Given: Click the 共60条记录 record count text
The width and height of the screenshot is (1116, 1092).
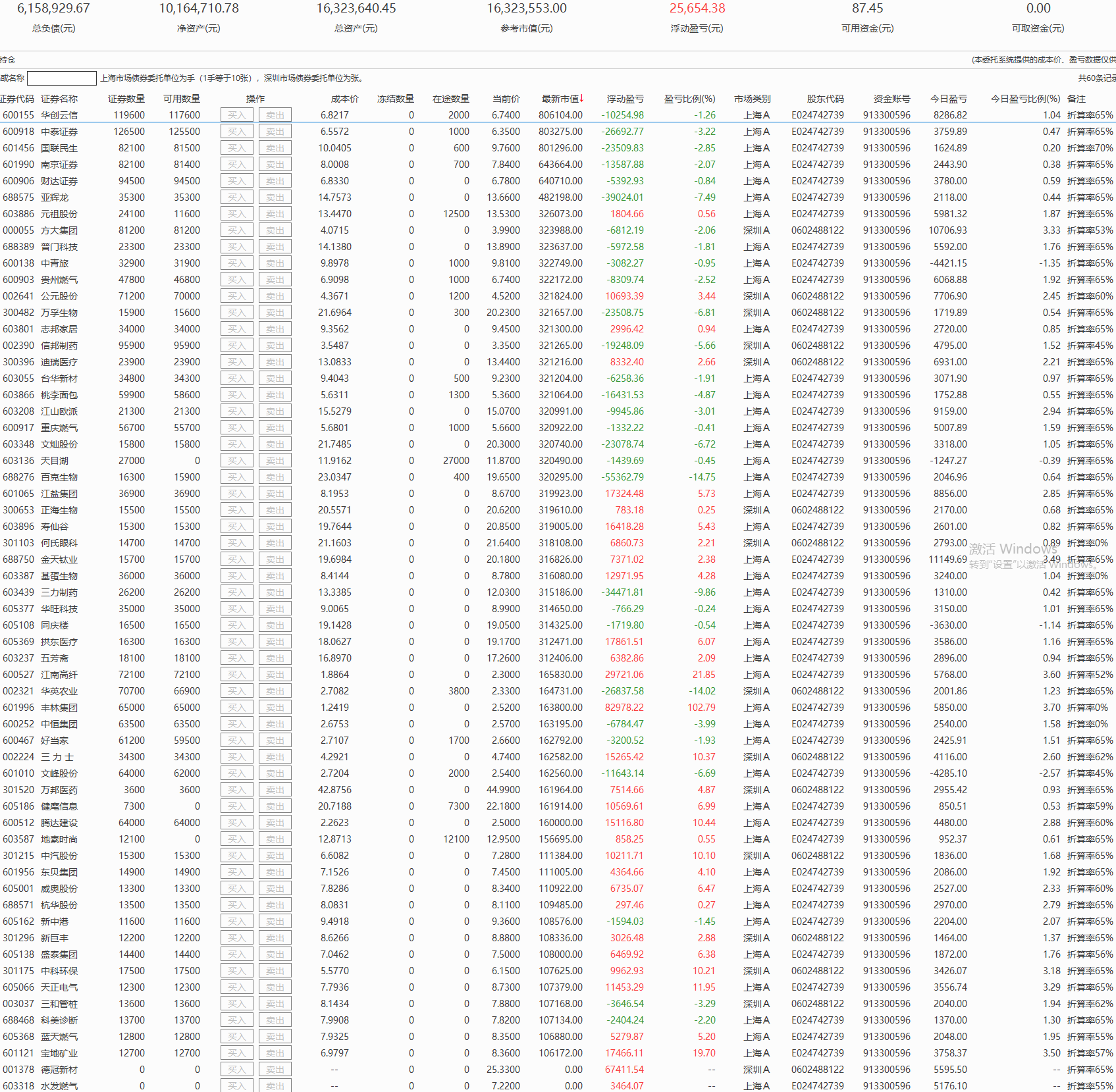Looking at the screenshot, I should [x=1097, y=78].
